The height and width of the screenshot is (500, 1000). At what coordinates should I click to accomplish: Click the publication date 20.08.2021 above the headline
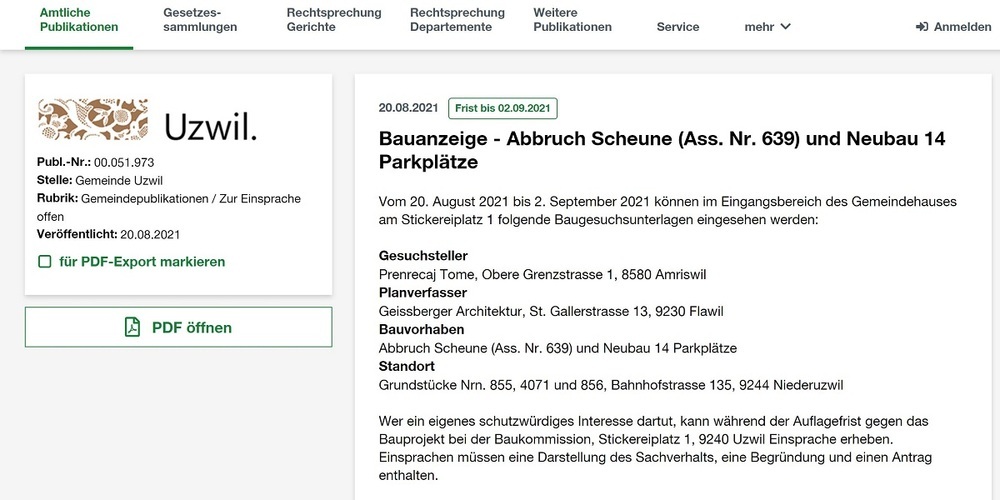[408, 108]
